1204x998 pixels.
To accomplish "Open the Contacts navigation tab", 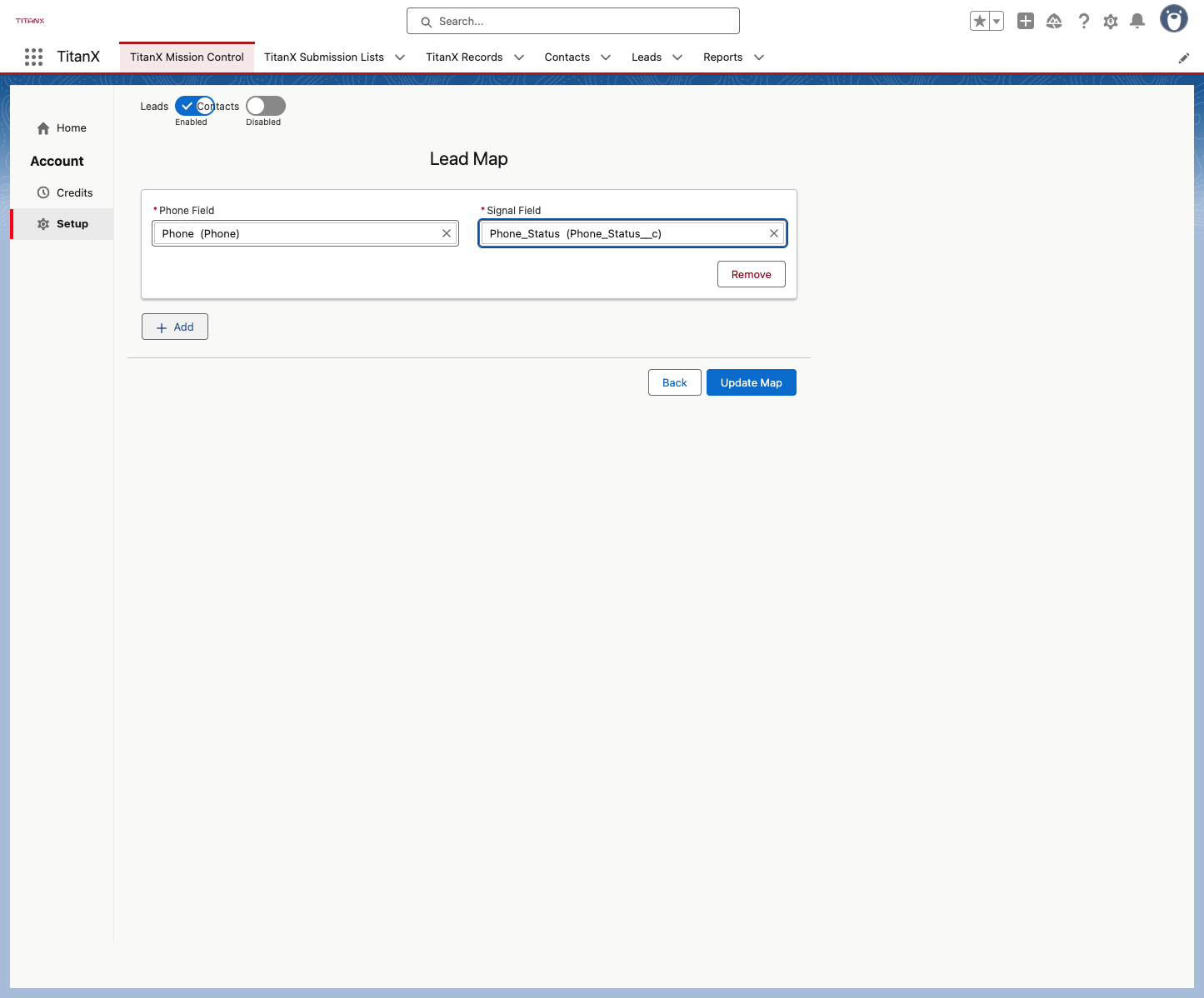I will coord(567,57).
